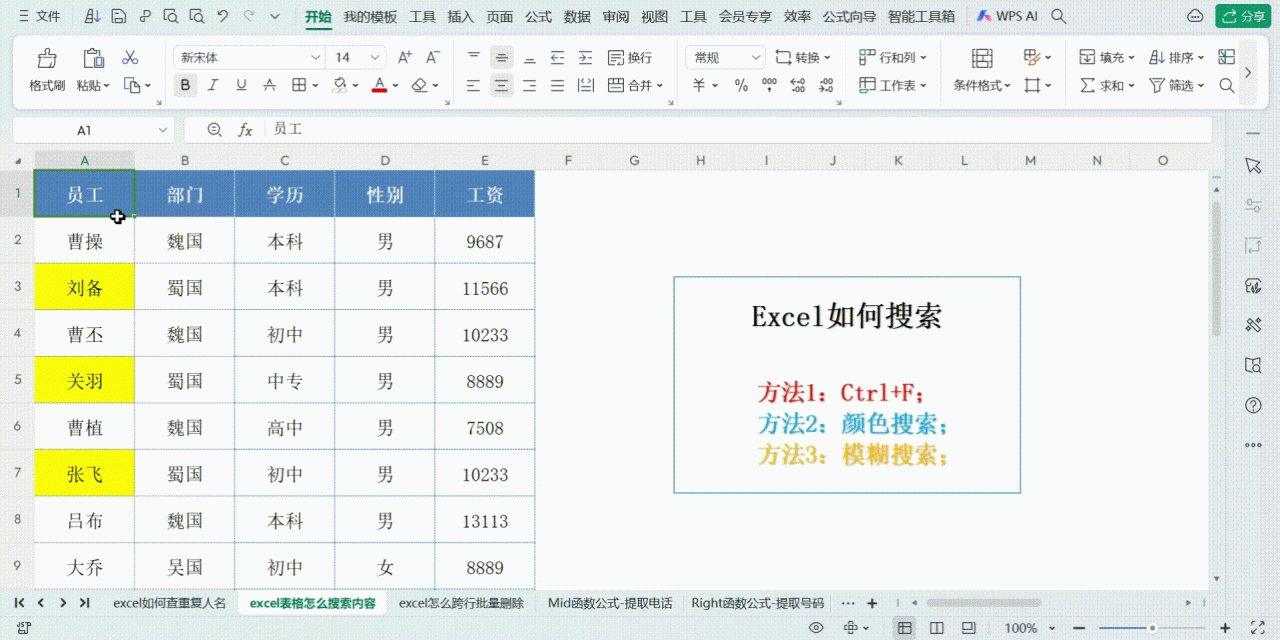Switch to the 公式 (Formulas) ribbon tab
Viewport: 1280px width, 640px height.
coord(538,16)
